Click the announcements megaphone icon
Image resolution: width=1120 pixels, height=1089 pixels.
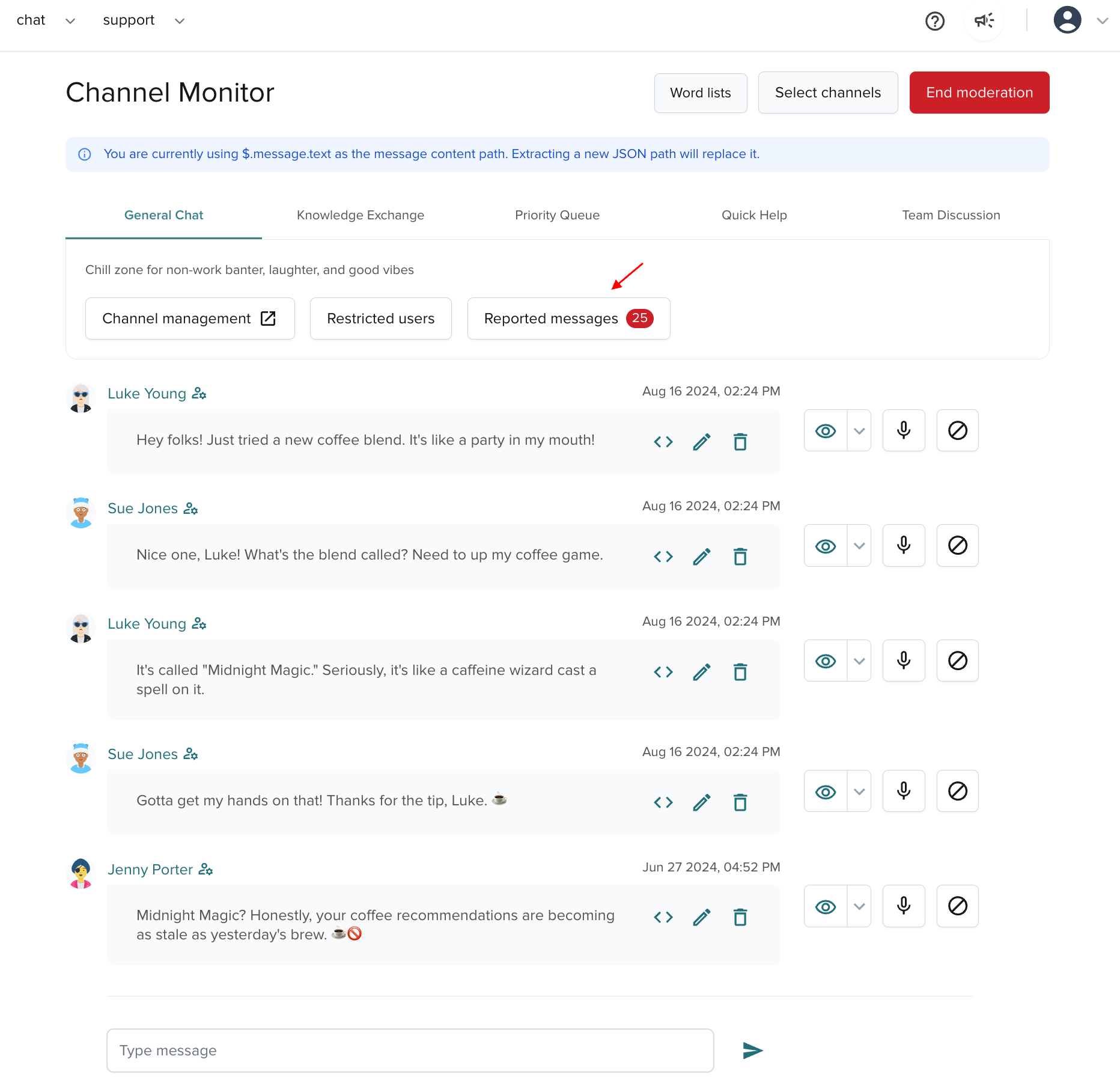coord(984,20)
